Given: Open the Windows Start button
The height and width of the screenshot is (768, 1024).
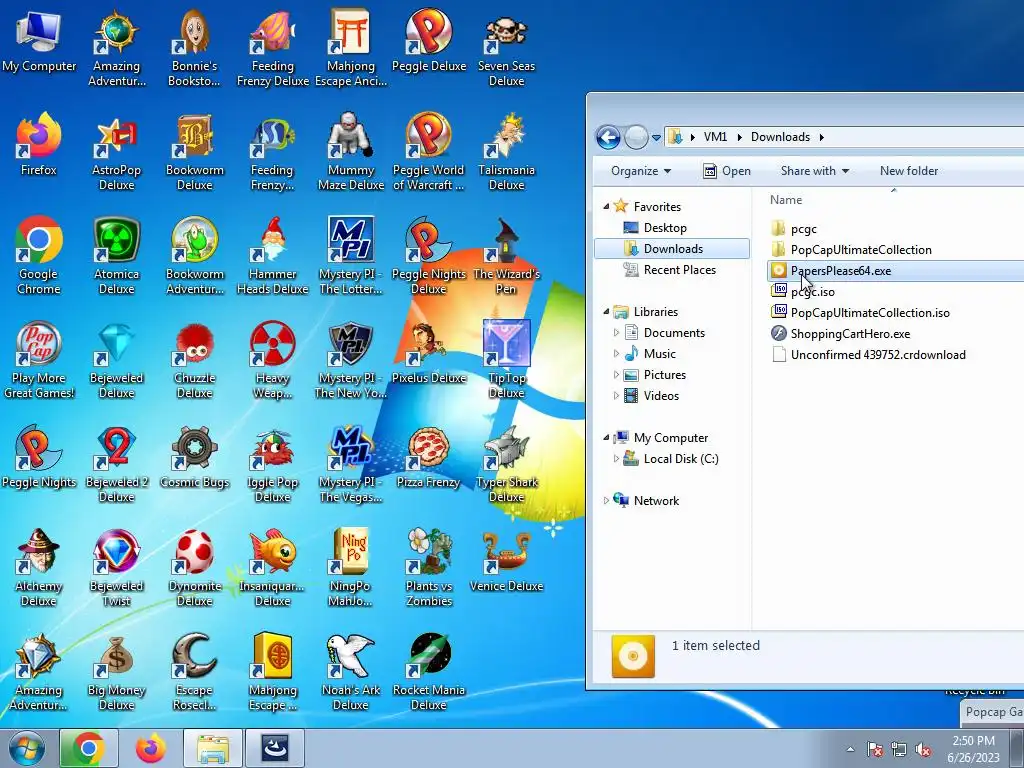Looking at the screenshot, I should (x=27, y=748).
